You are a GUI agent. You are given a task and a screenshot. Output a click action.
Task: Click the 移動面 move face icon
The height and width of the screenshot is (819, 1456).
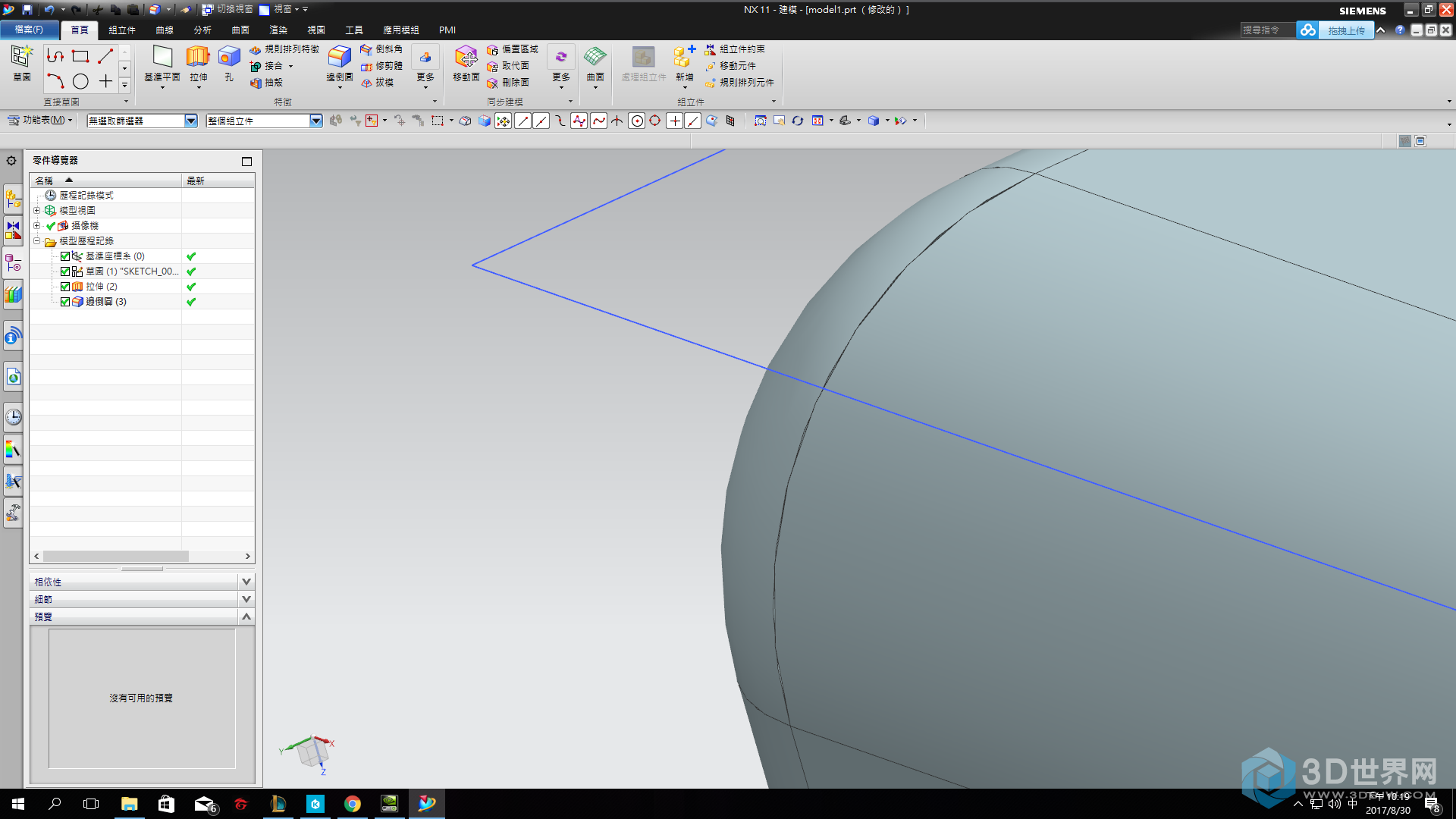(x=466, y=57)
